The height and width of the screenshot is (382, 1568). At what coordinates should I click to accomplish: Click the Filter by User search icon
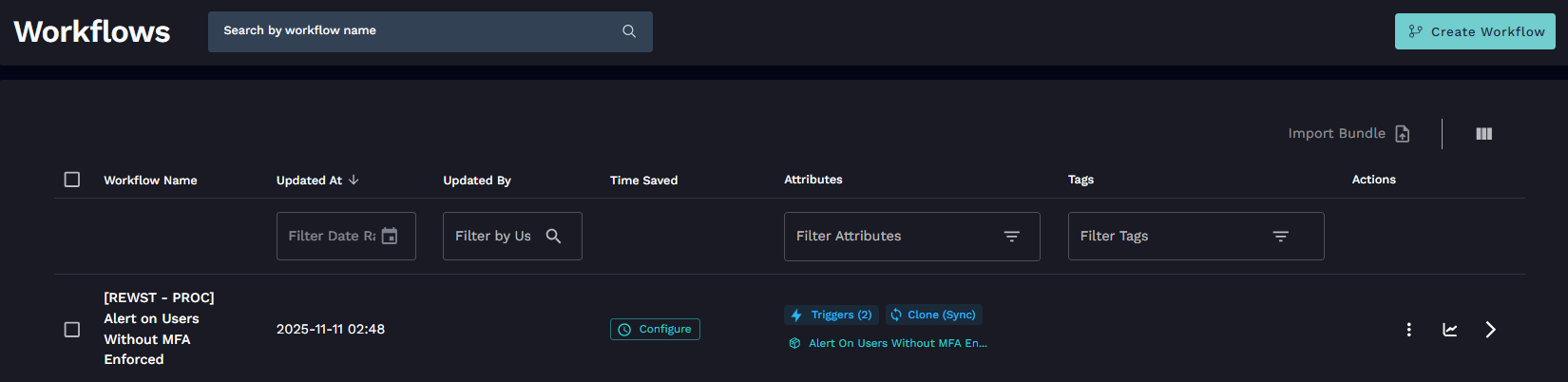pyautogui.click(x=553, y=236)
